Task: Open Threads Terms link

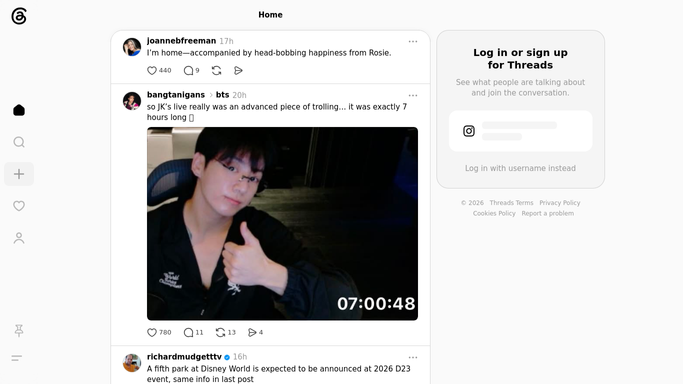Action: point(511,203)
